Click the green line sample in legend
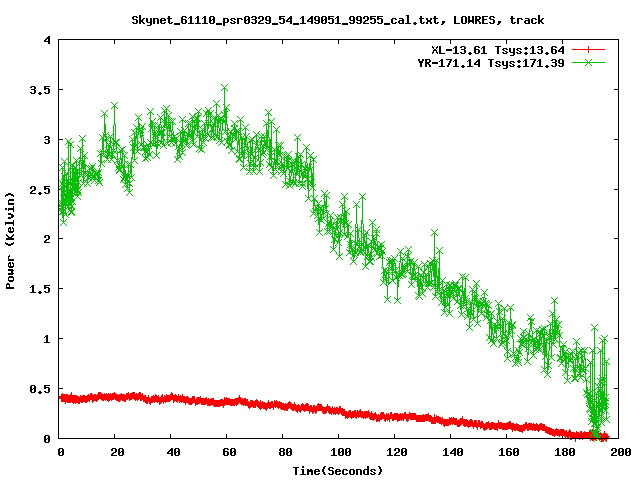Viewport: 640px width, 480px height. click(589, 62)
